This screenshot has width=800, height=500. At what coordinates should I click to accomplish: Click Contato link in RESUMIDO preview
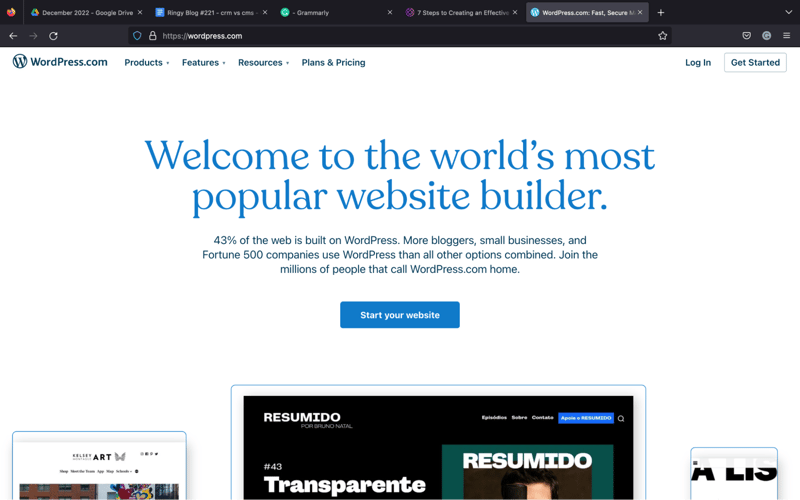pyautogui.click(x=542, y=417)
